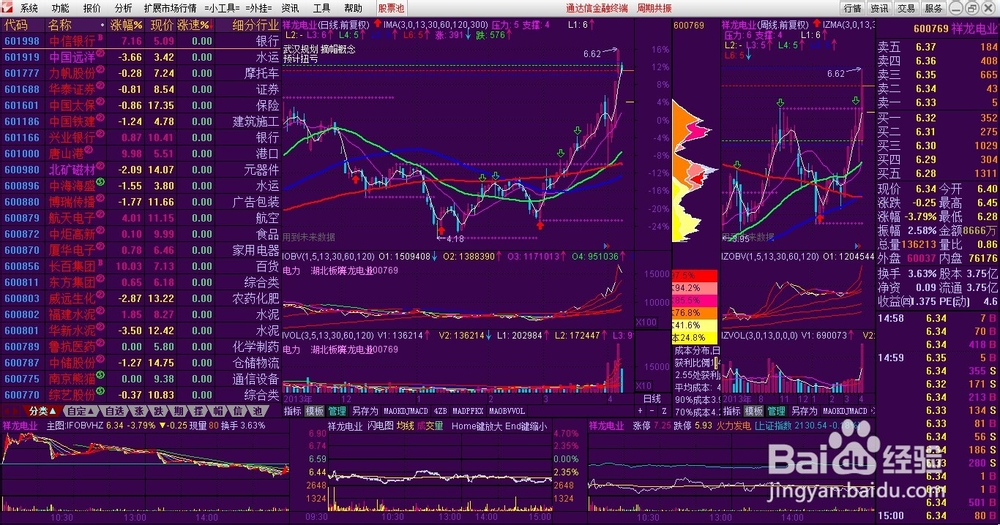This screenshot has height=525, width=1000.
Task: Sort the list by 涨幅% column header
Action: pyautogui.click(x=126, y=26)
